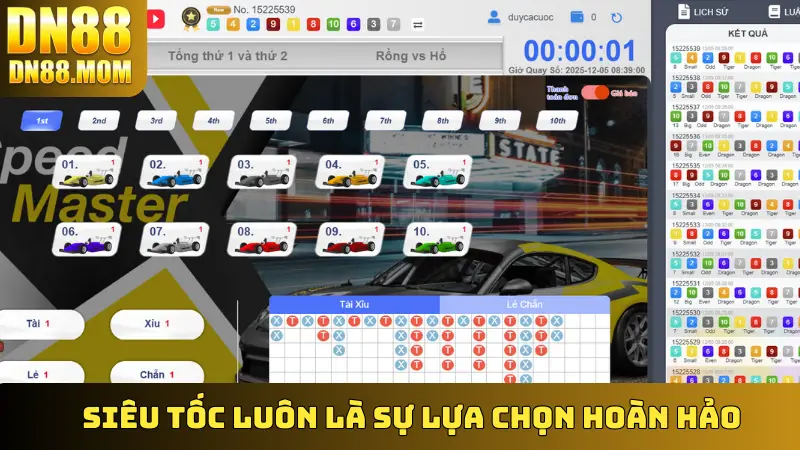Open Tổng thứ 1 và thứ 2 section

(x=228, y=56)
